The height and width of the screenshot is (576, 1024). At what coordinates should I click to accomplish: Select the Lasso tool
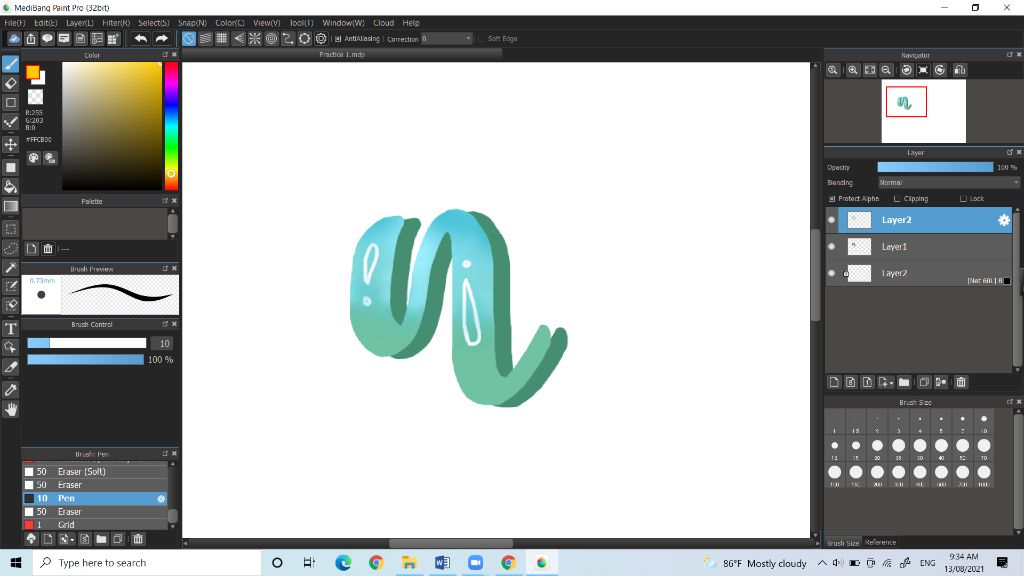tap(10, 248)
